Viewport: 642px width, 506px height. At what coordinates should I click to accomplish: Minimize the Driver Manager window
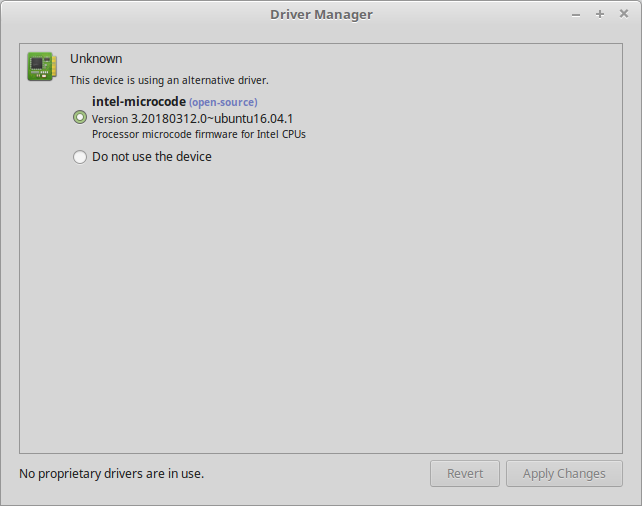[576, 15]
